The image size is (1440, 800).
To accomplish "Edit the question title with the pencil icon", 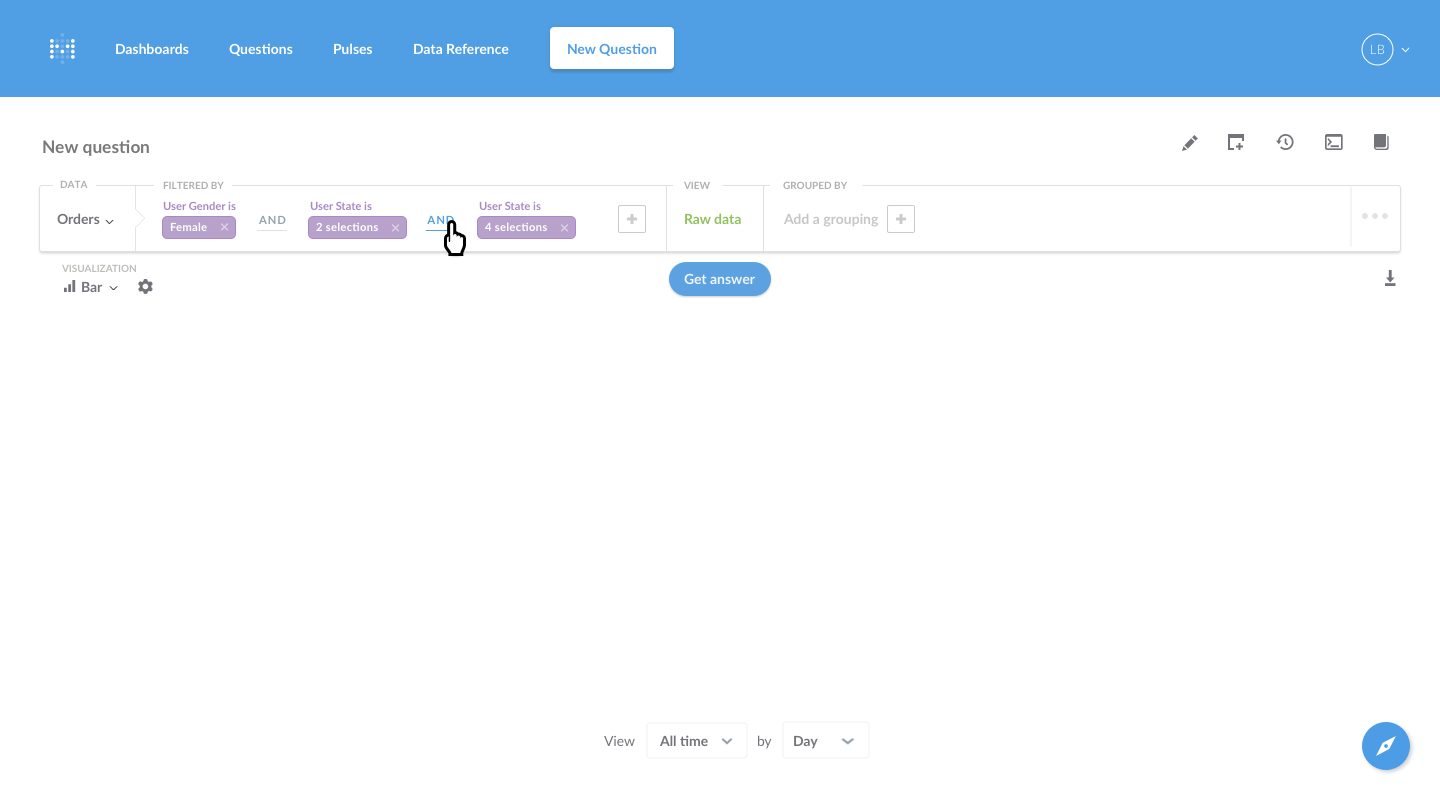I will pyautogui.click(x=1189, y=142).
